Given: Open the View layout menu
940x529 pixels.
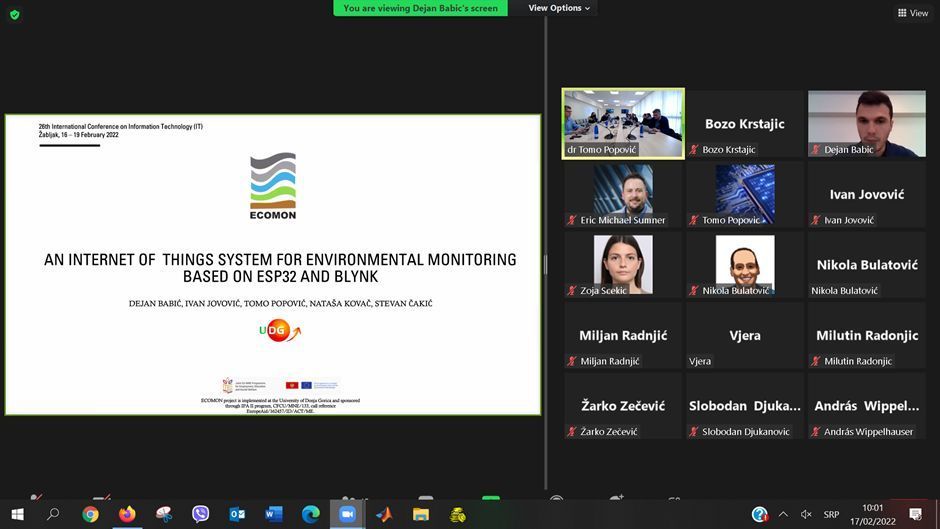Looking at the screenshot, I should [x=913, y=13].
